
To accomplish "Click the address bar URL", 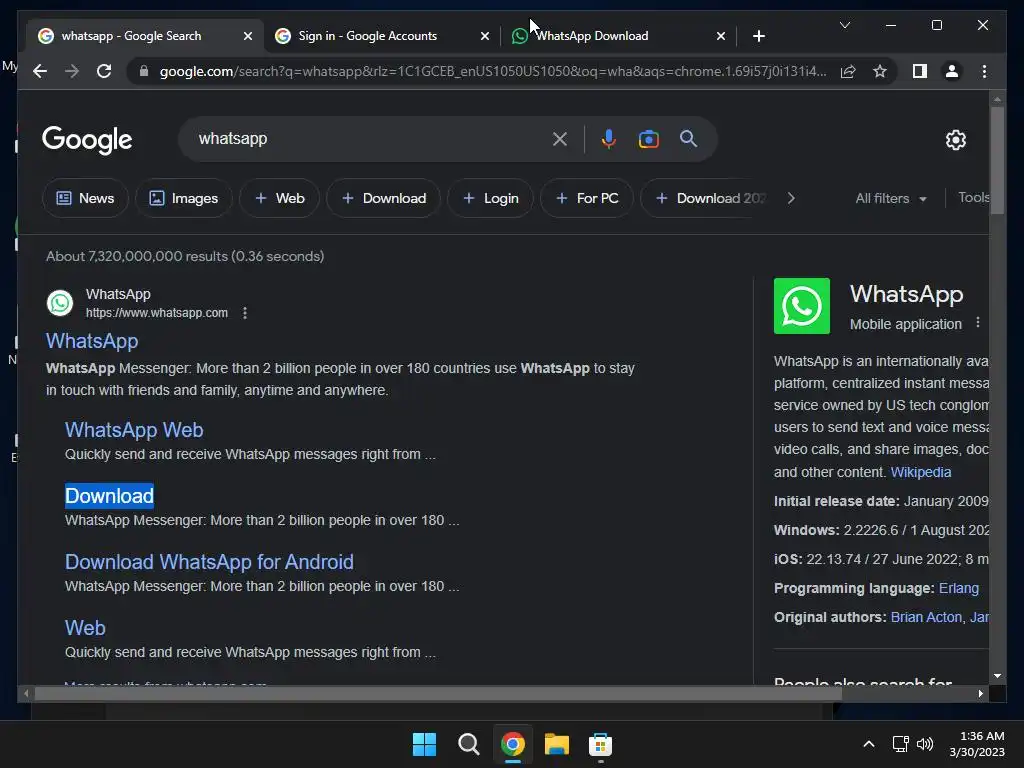I will pos(493,71).
